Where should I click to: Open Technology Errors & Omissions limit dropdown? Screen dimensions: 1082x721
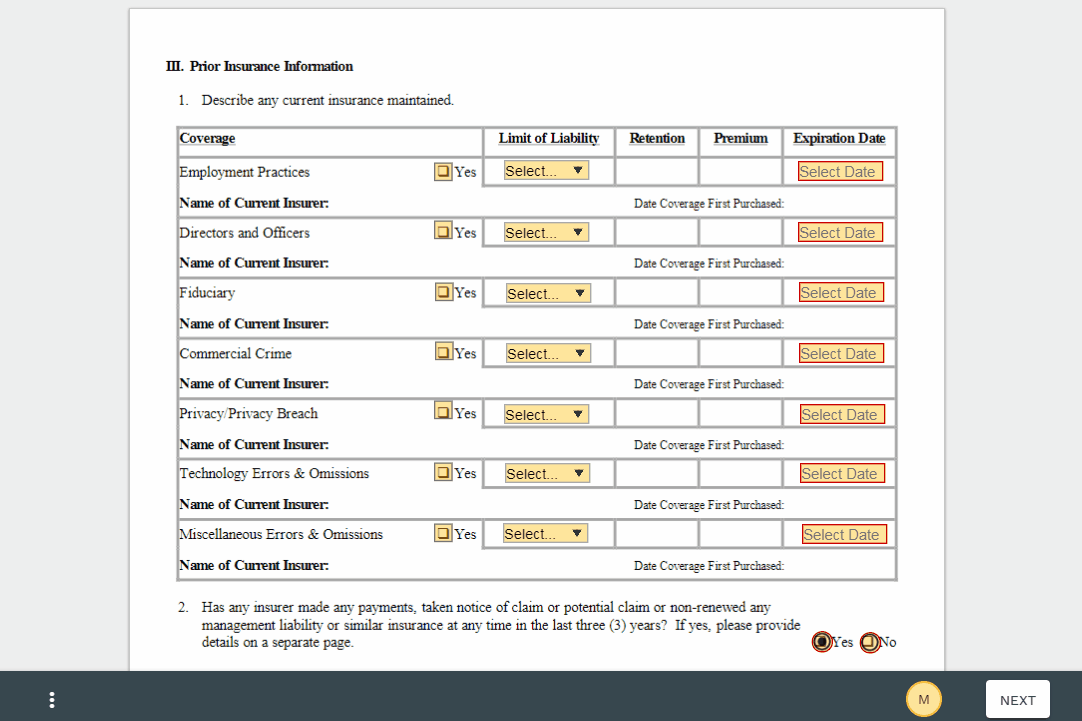coord(546,473)
